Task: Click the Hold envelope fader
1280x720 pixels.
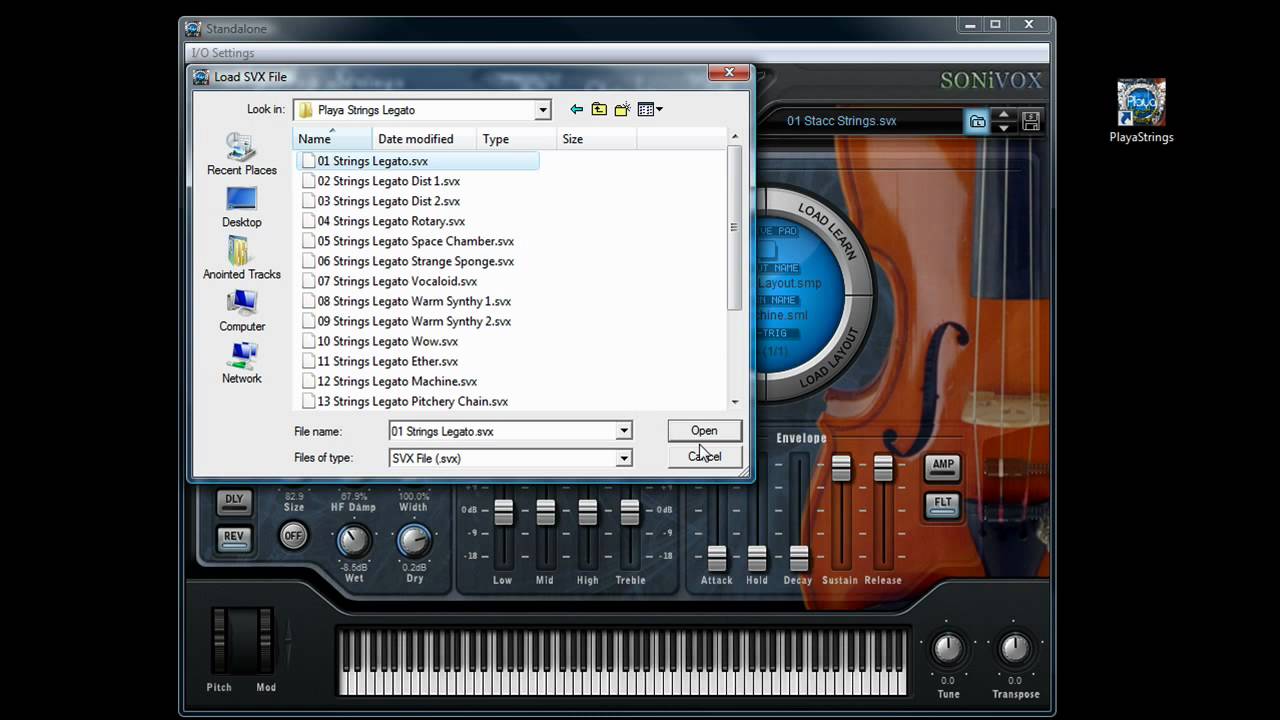Action: click(x=757, y=558)
